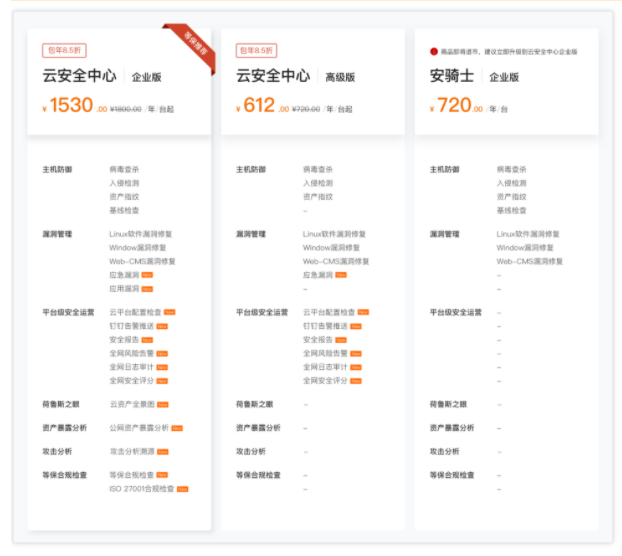Click the ¥612 price

[262, 105]
